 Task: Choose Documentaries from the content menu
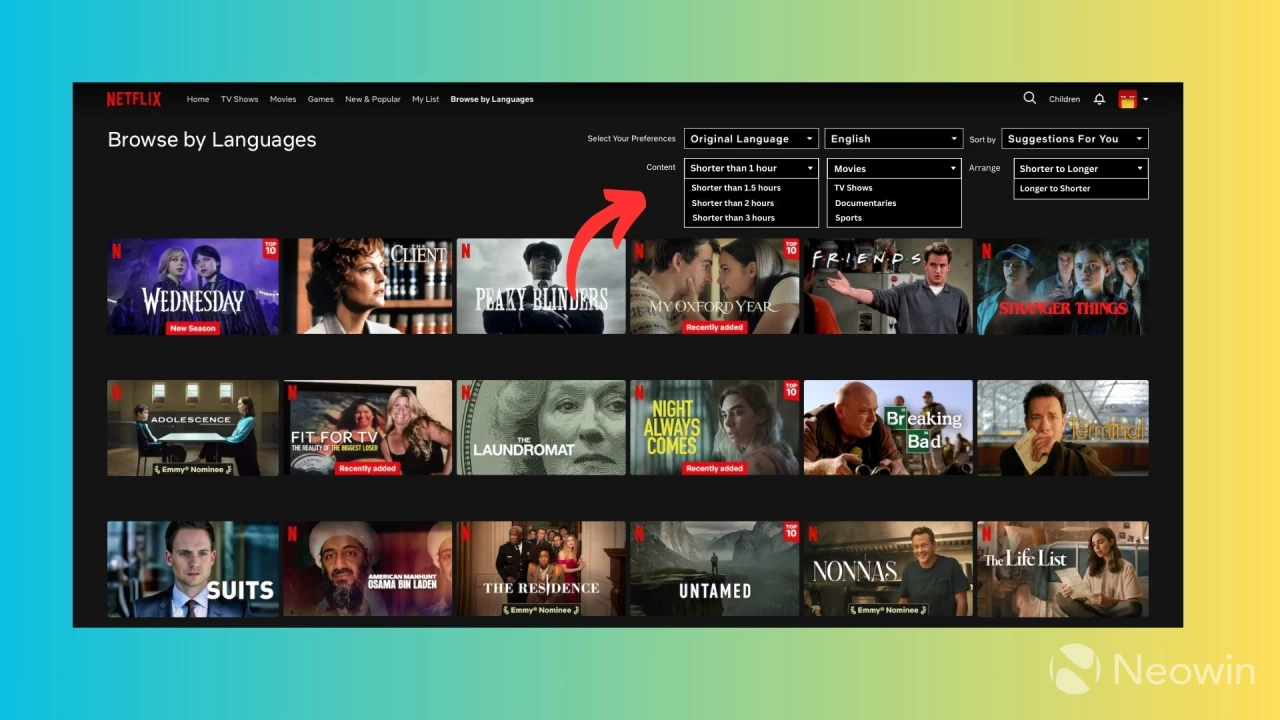point(865,202)
